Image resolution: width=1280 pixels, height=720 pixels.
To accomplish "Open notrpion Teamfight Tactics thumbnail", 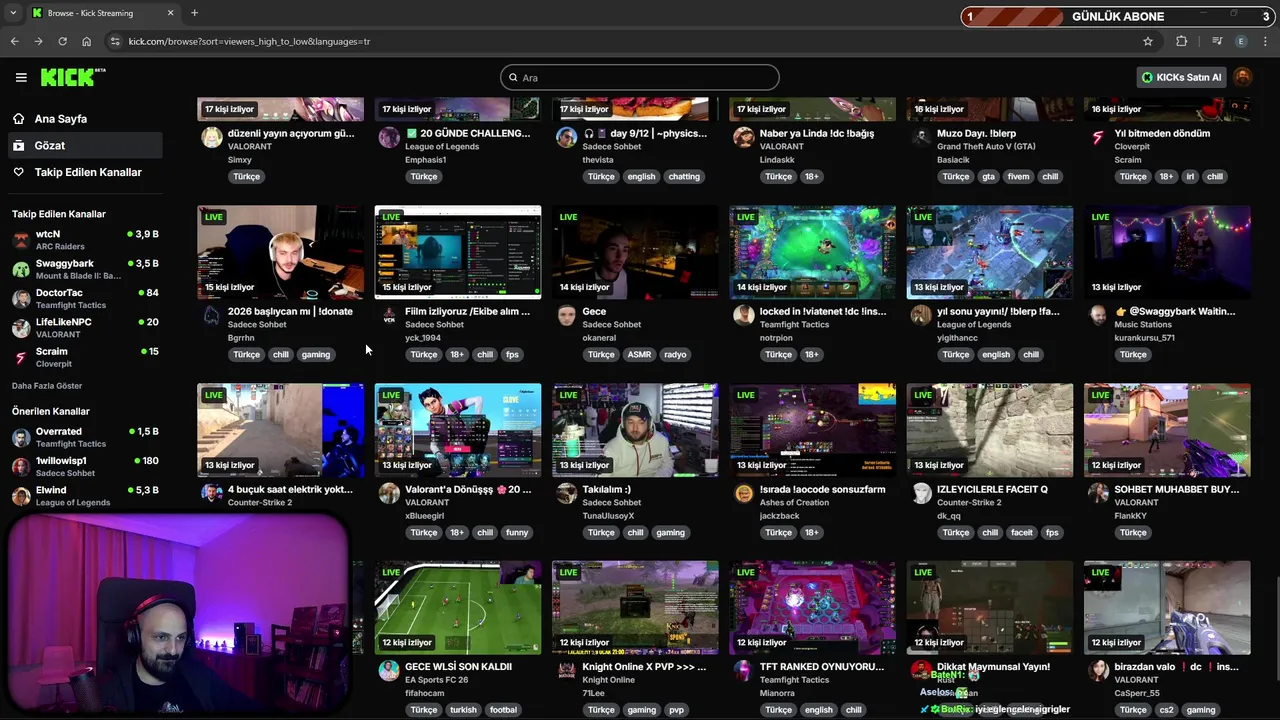I will [x=812, y=252].
